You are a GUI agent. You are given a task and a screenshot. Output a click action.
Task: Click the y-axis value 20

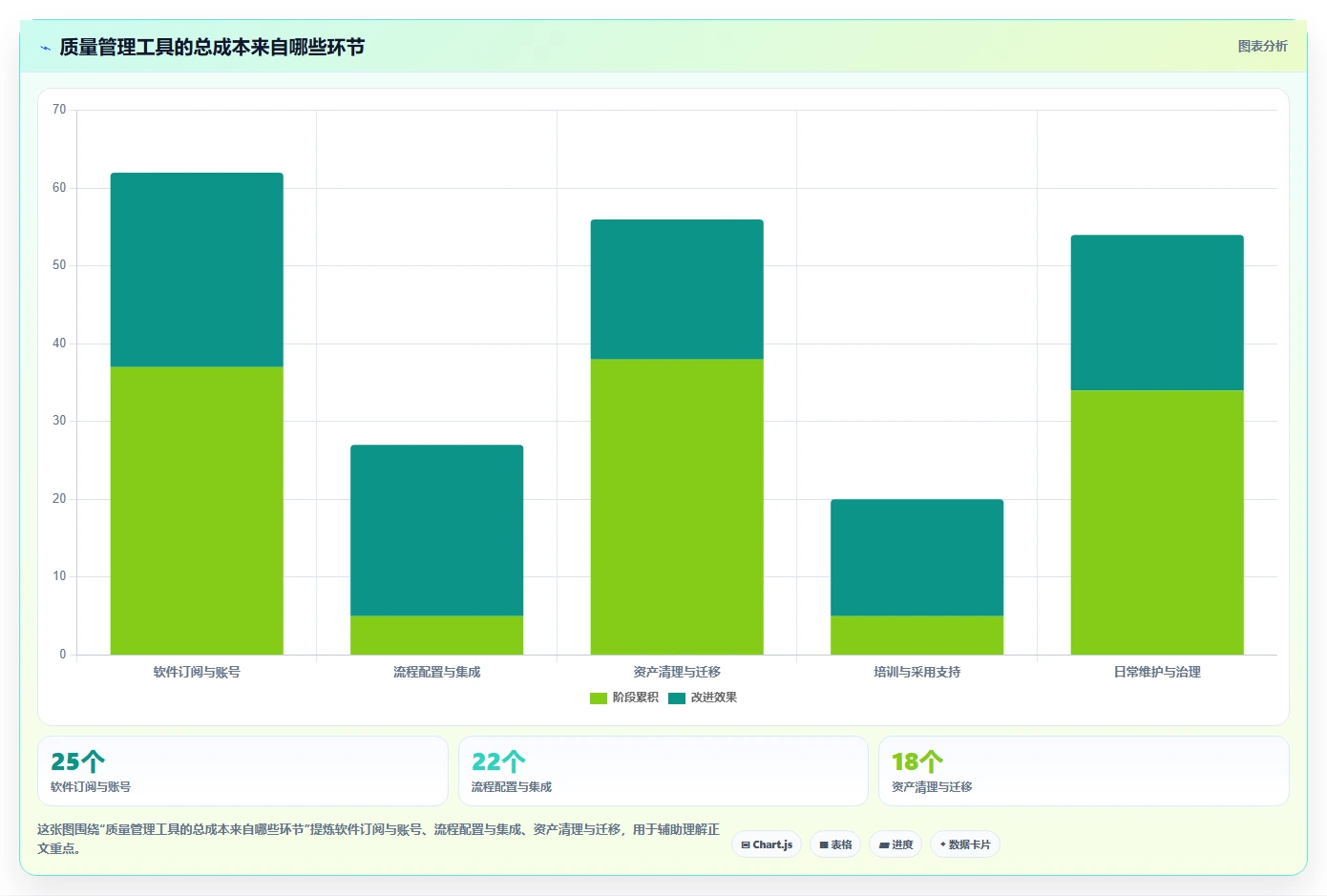click(59, 499)
